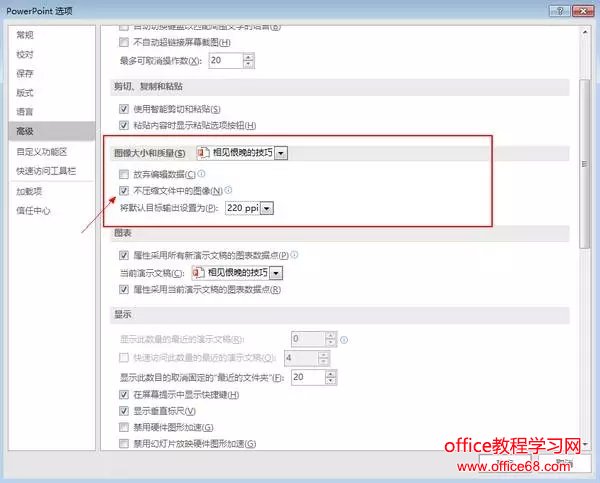600x483 pixels.
Task: Click the Cancel button at the bottom right
Action: coord(564,463)
